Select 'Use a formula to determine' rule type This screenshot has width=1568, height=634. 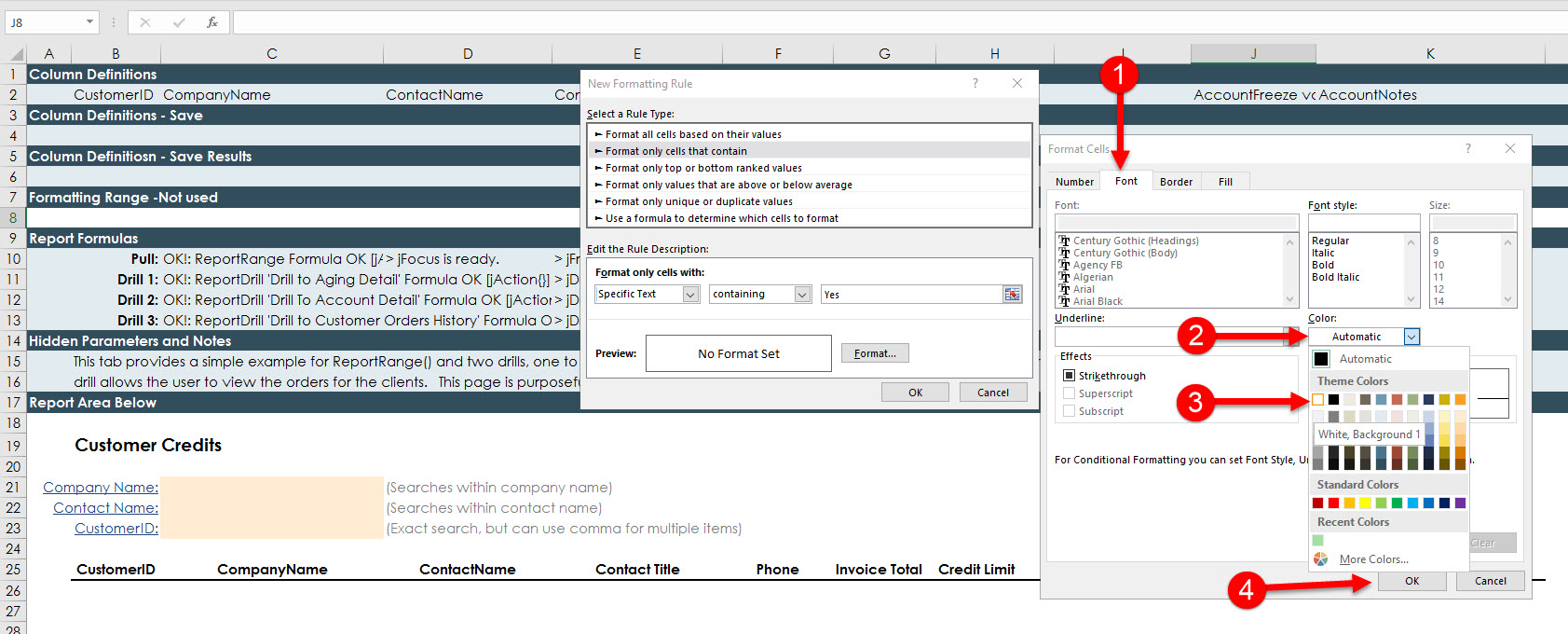[x=810, y=218]
